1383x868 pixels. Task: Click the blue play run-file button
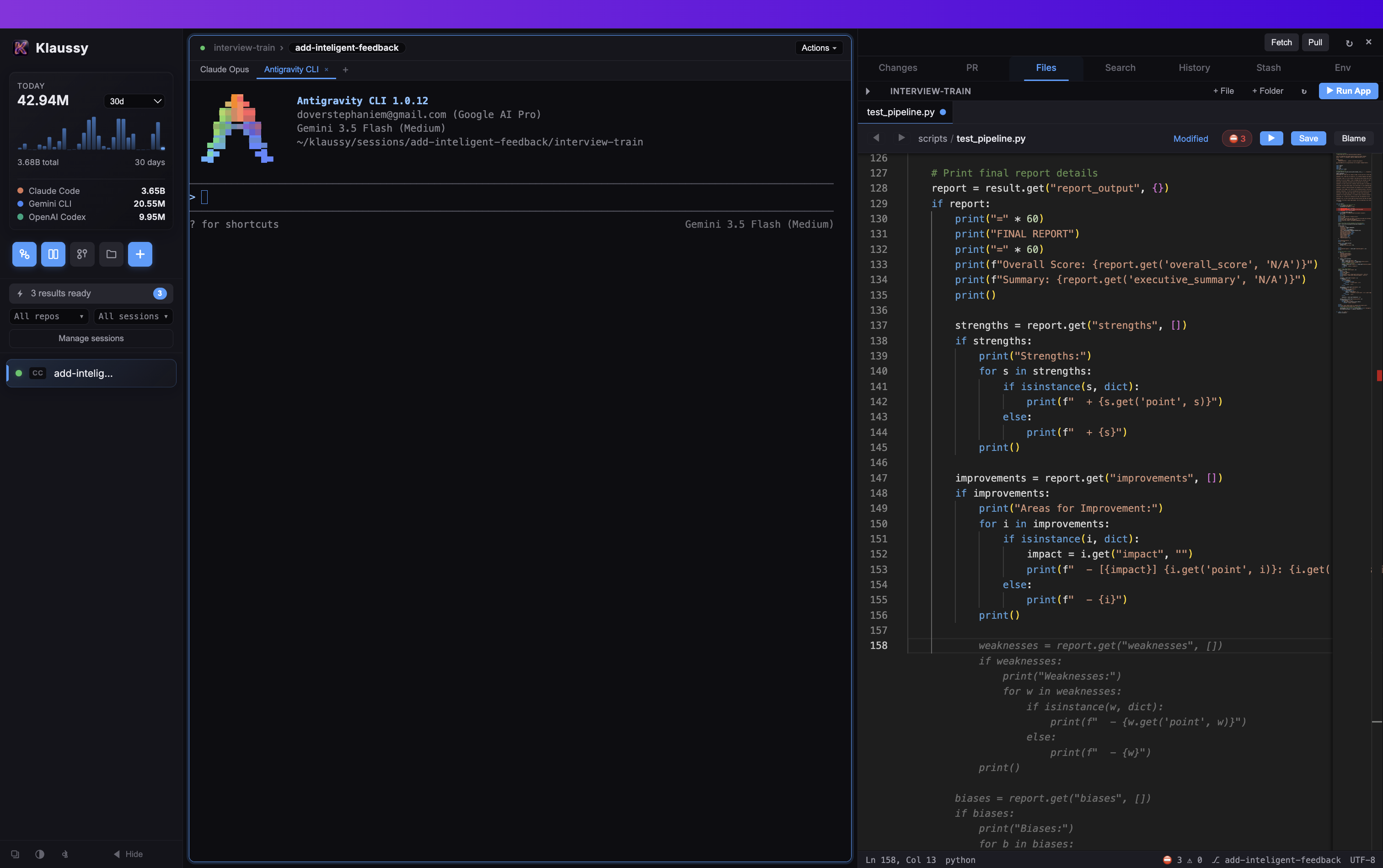[x=1271, y=139]
